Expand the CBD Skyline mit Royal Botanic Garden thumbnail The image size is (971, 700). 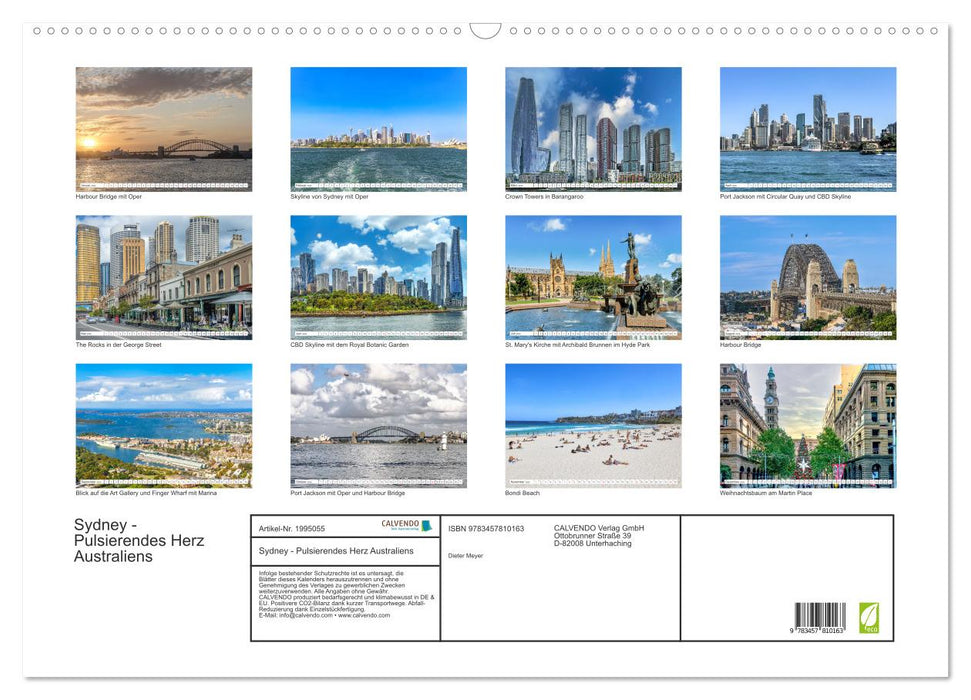(378, 277)
